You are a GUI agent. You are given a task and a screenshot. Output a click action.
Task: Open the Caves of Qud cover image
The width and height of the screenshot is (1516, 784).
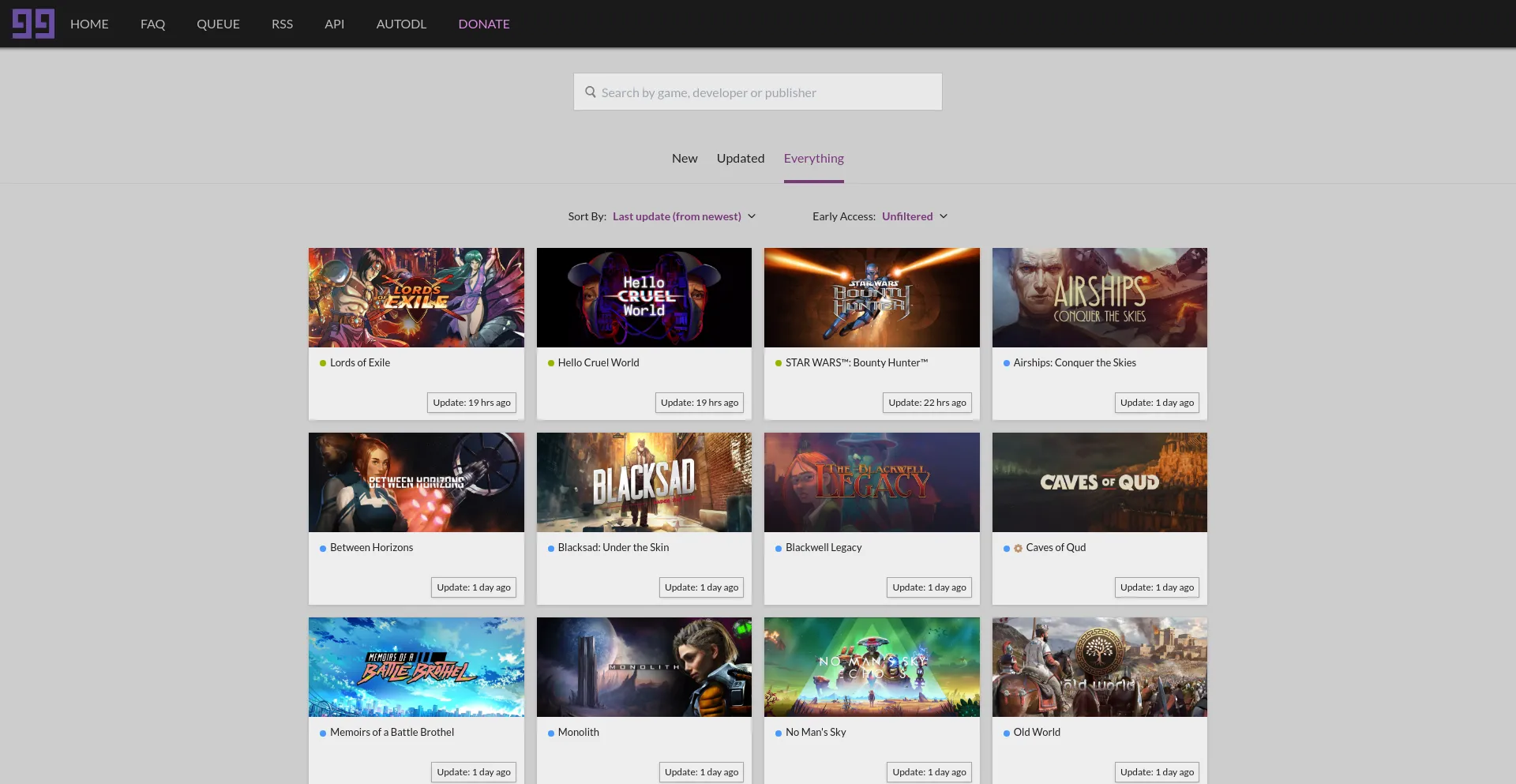coord(1100,482)
